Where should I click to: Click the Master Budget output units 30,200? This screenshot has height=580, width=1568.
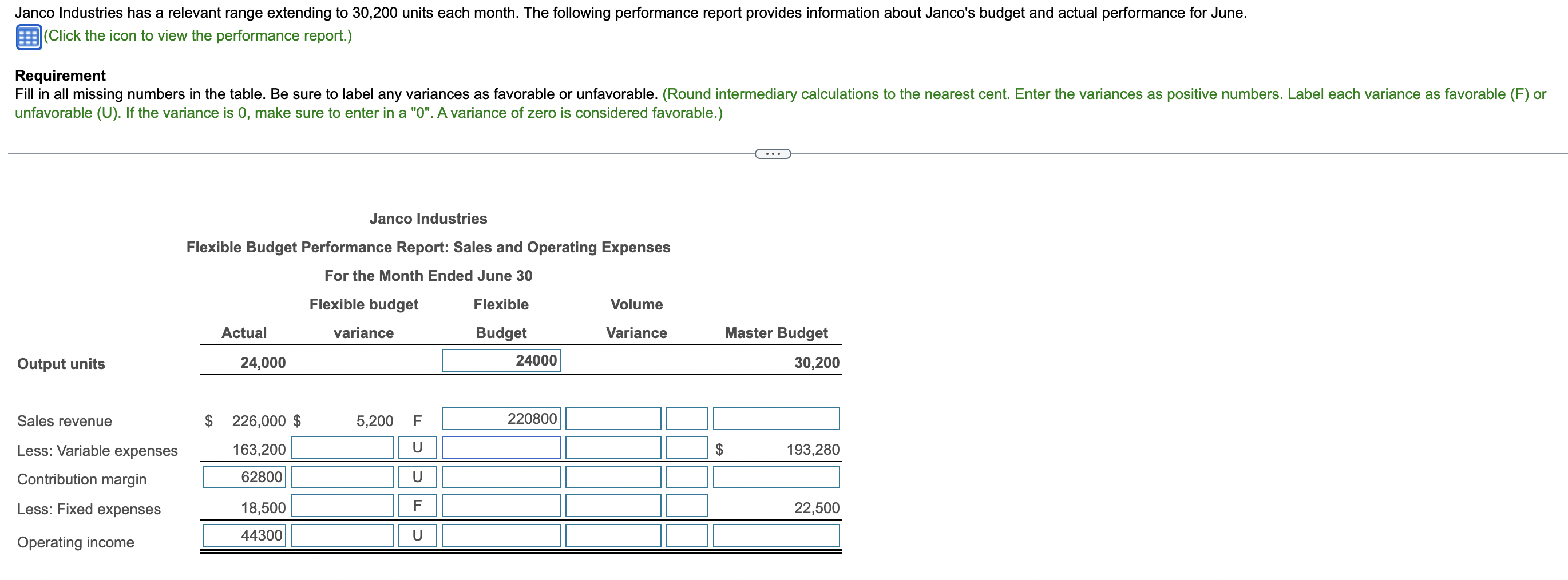(816, 363)
